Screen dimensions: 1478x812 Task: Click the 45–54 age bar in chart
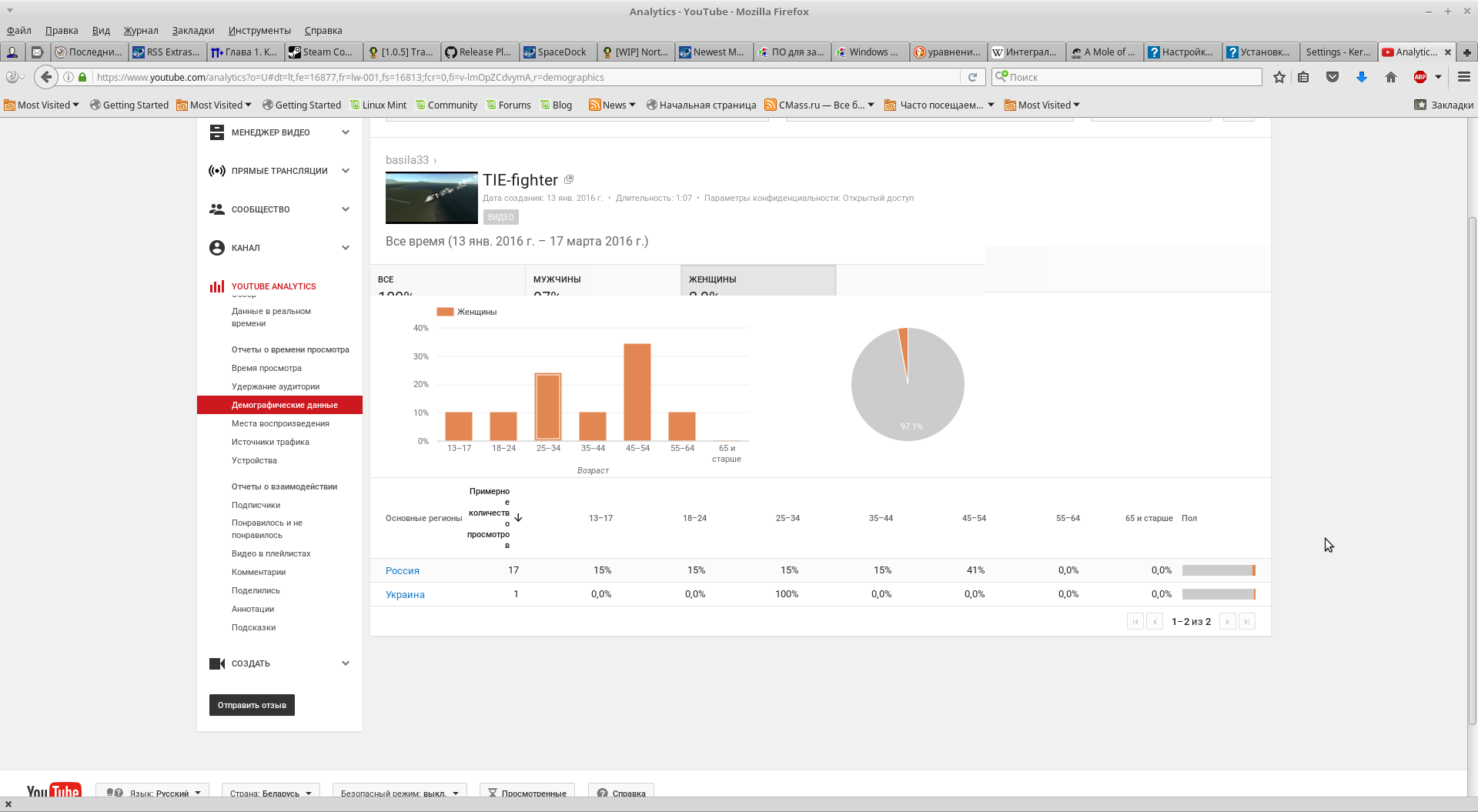pos(637,392)
